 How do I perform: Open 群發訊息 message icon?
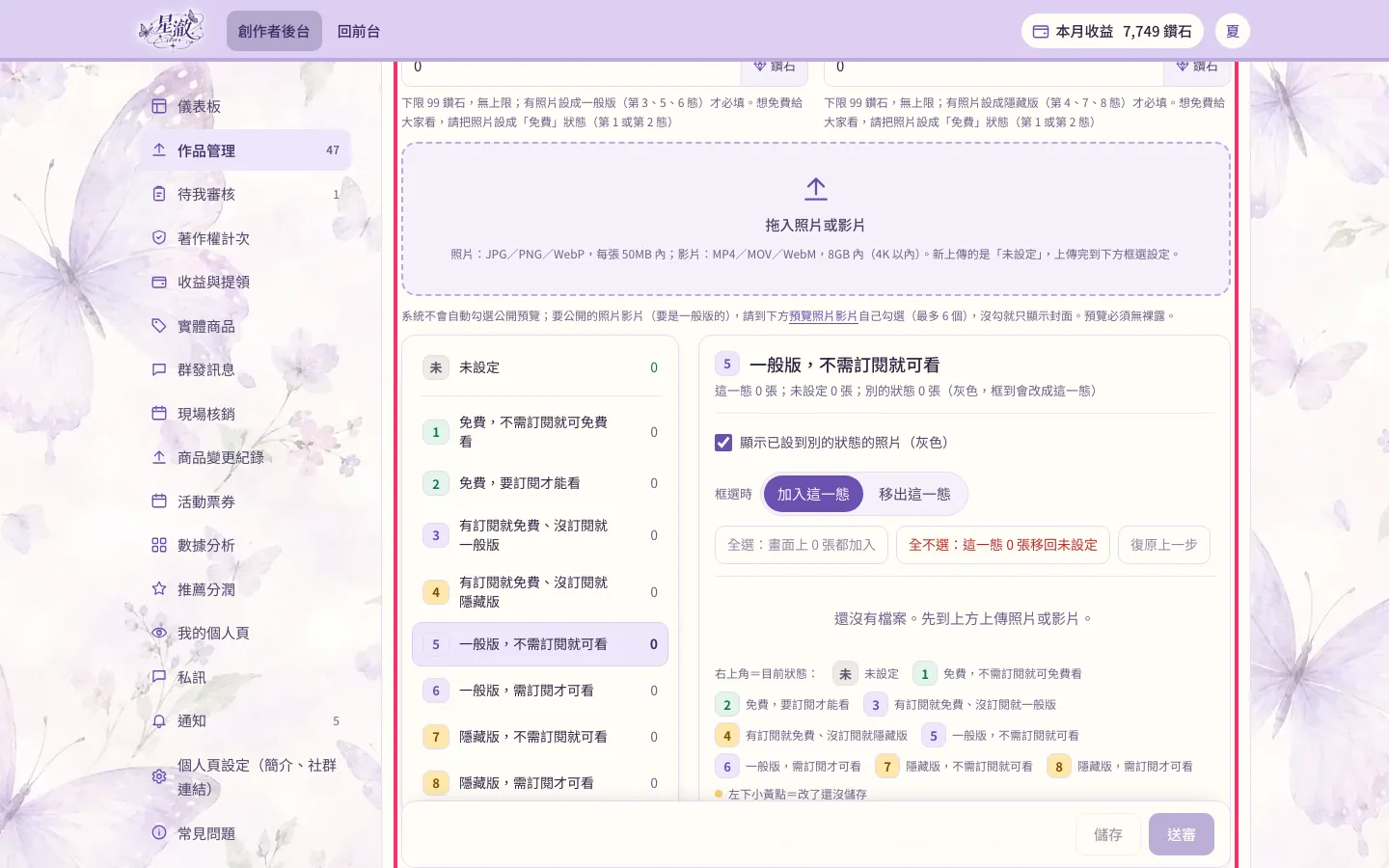pos(159,369)
